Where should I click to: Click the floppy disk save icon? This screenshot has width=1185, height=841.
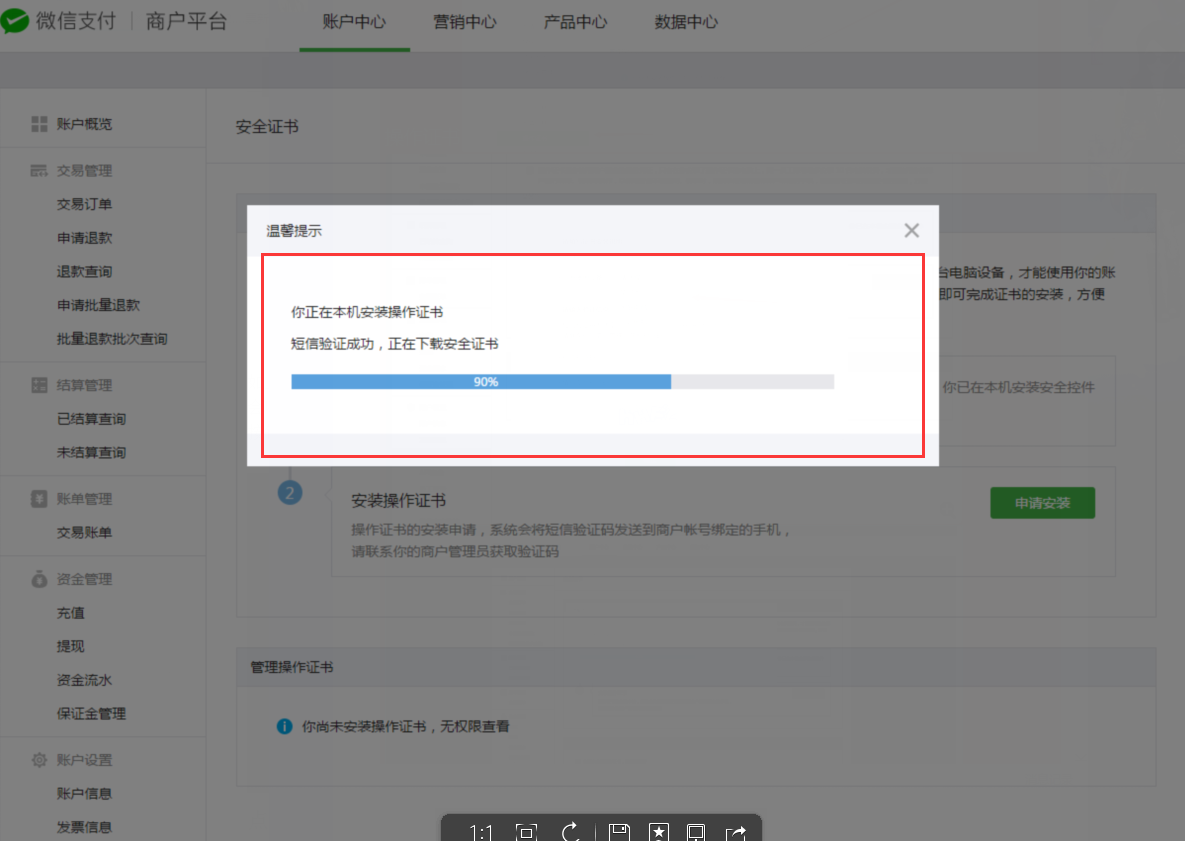[619, 832]
